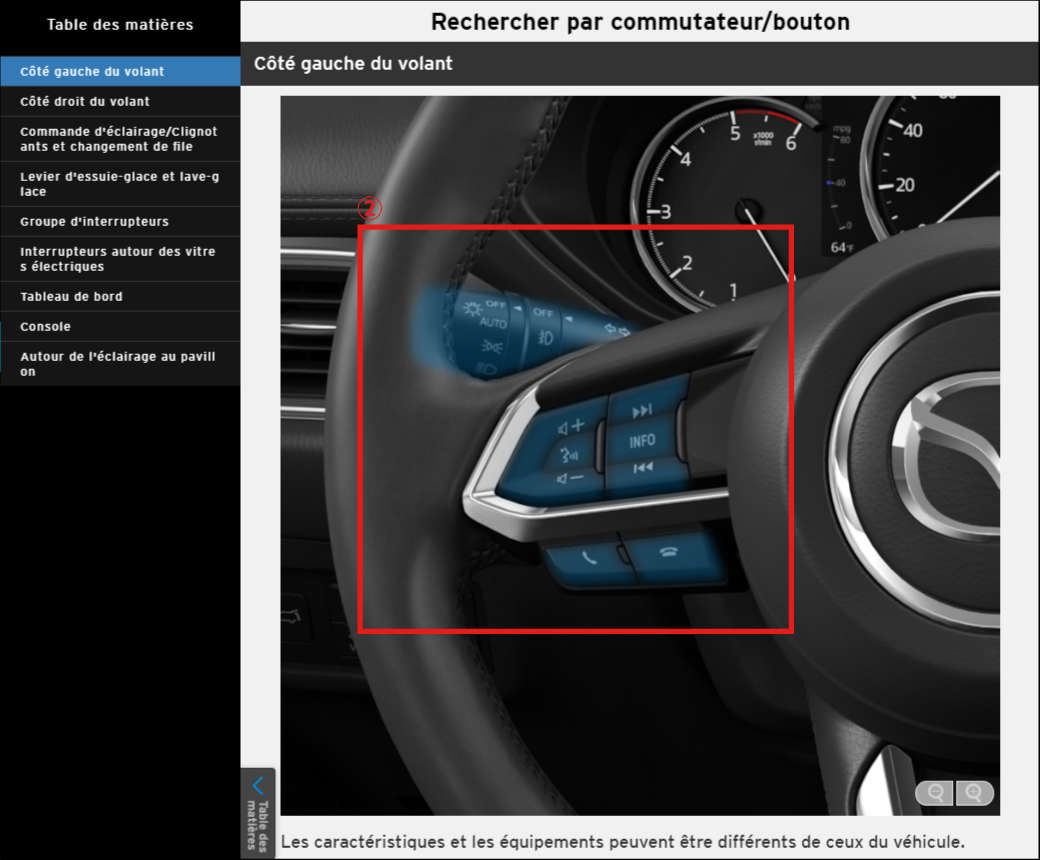Zoom out the steering wheel image

pos(936,793)
